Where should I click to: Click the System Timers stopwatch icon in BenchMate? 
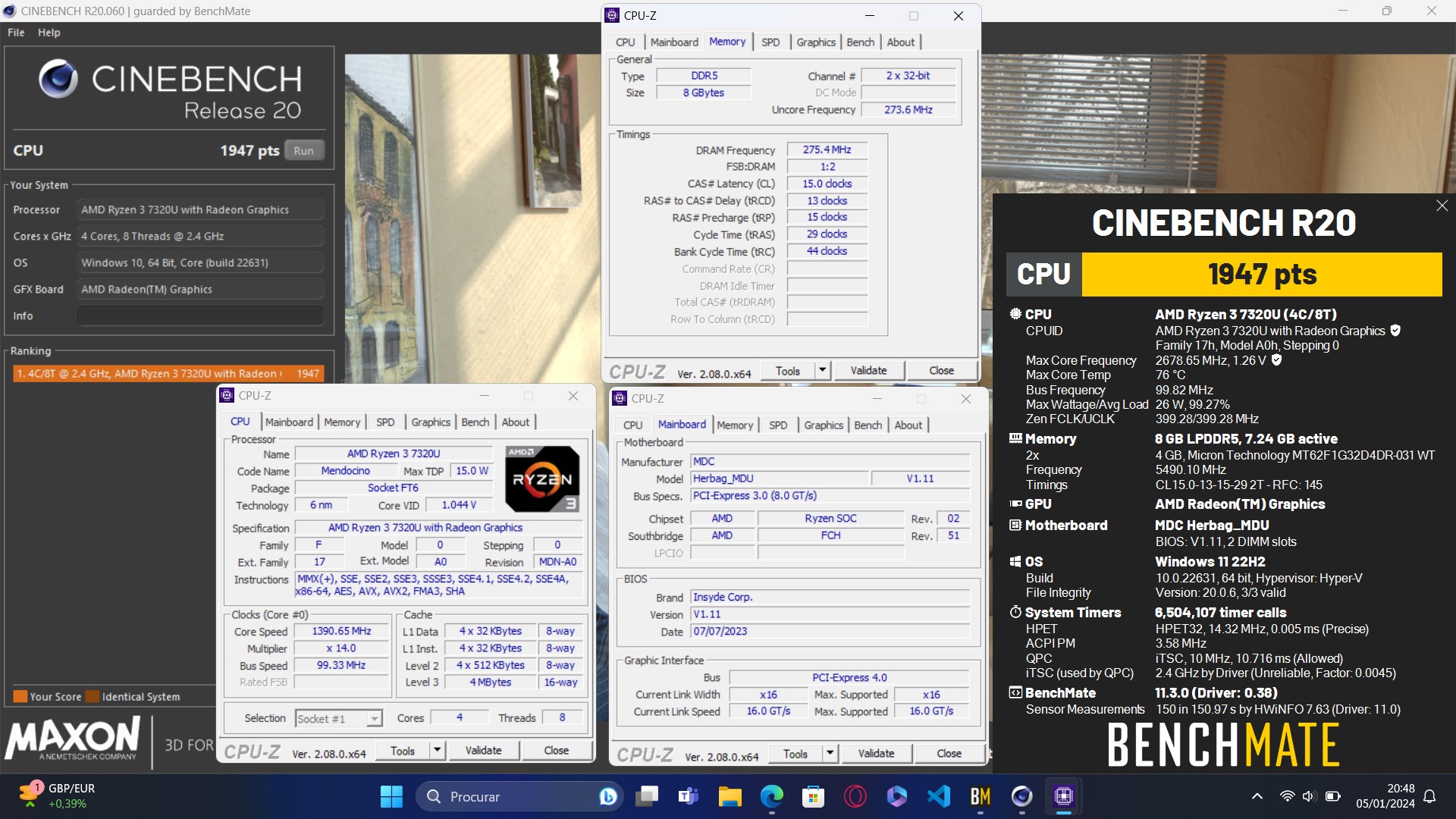1015,612
